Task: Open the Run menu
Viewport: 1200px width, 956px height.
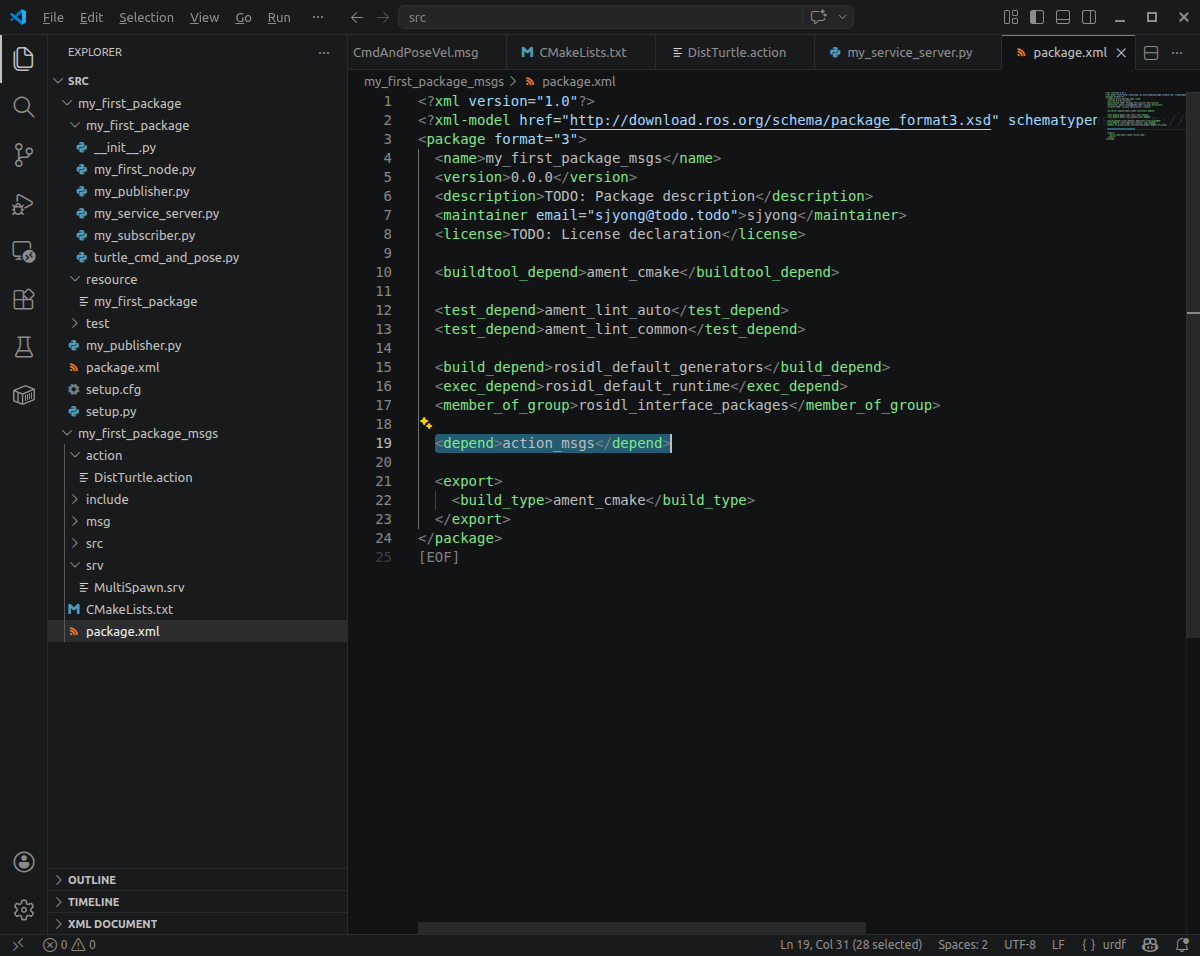Action: [x=279, y=17]
